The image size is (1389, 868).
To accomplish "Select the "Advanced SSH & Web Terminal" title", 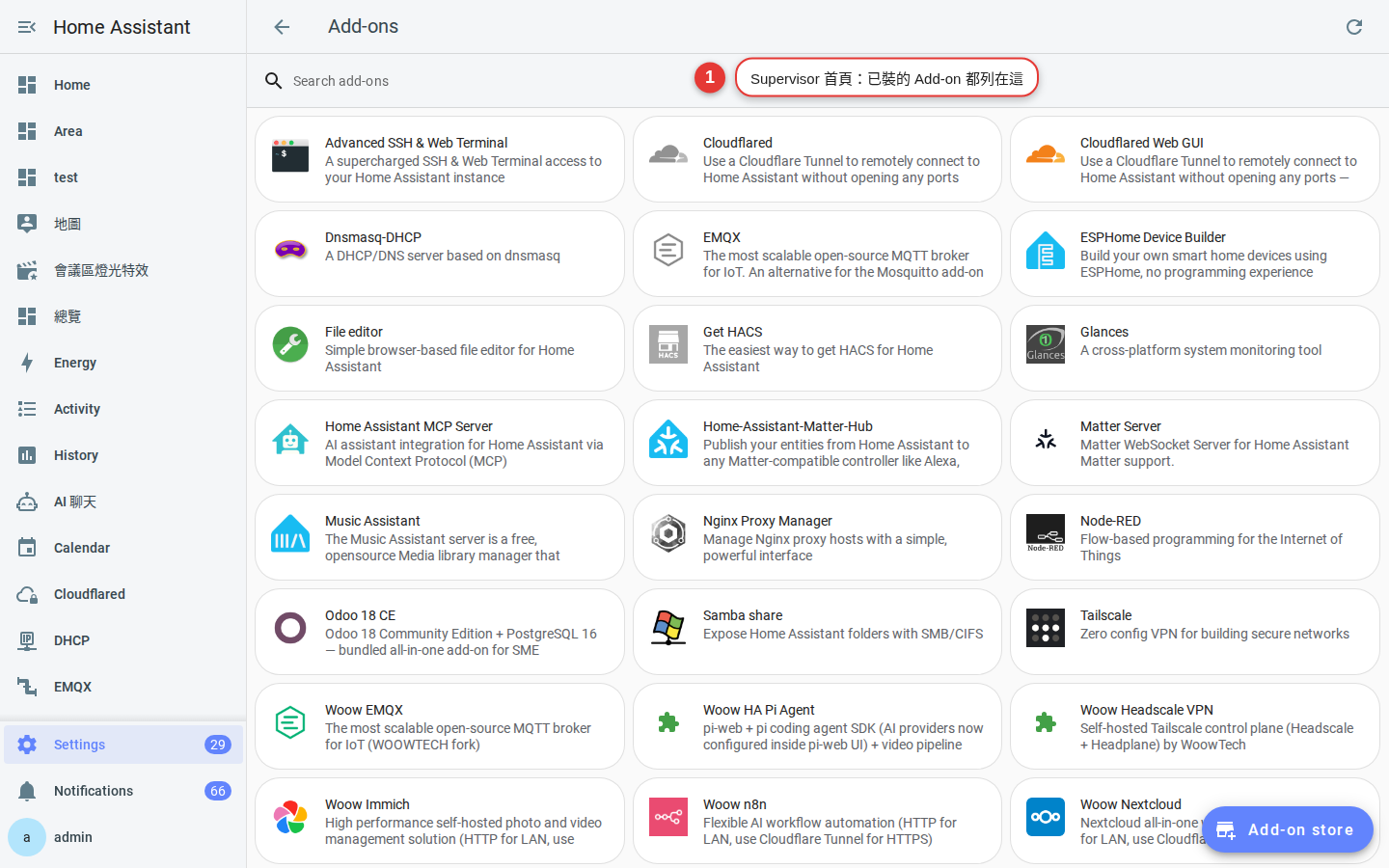I will (416, 143).
